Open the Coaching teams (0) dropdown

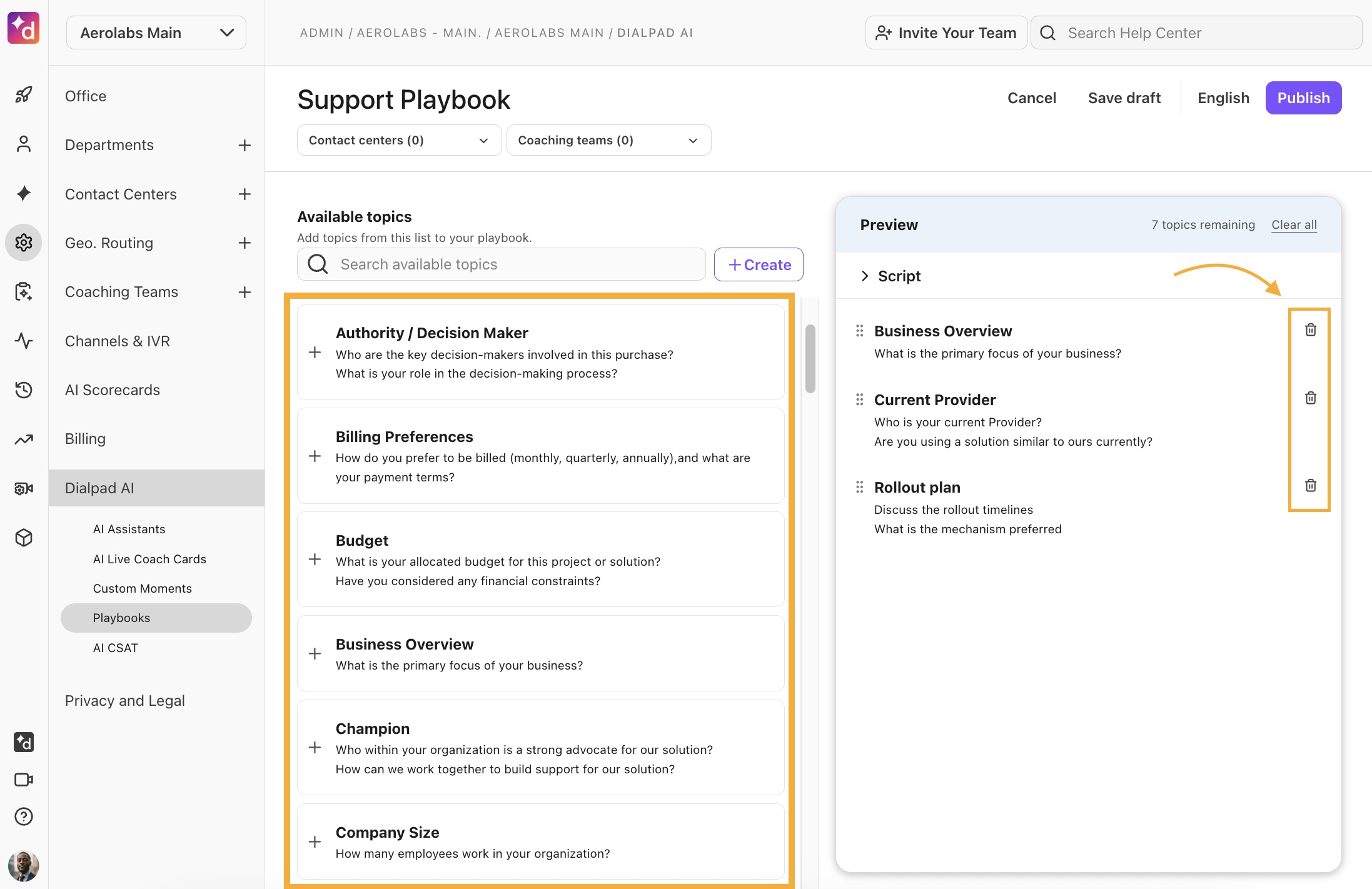[608, 140]
